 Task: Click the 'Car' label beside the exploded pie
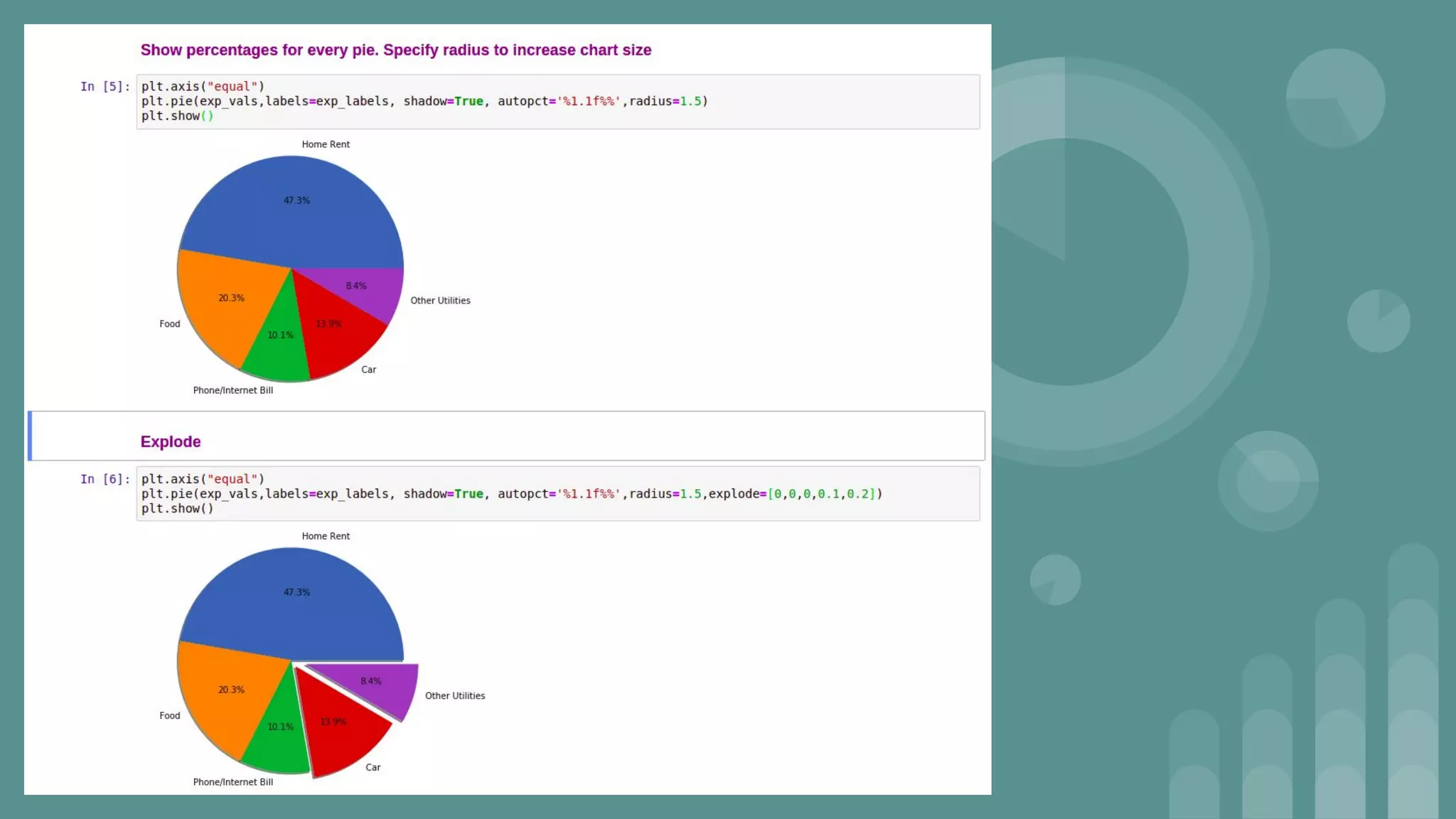373,768
